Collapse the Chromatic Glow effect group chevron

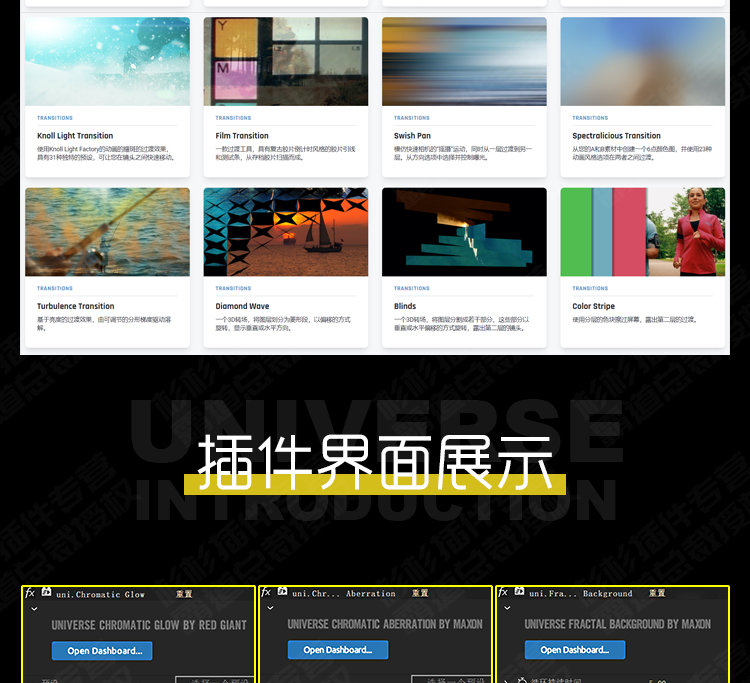(34, 609)
